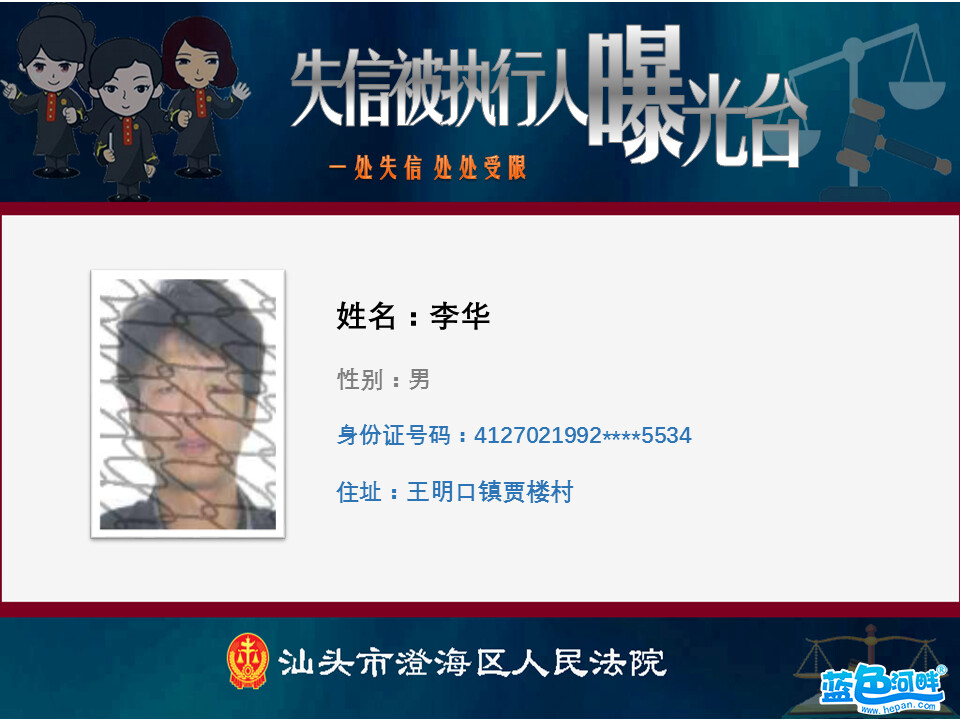
Task: Click the hepan.com blue logo
Action: (882, 688)
